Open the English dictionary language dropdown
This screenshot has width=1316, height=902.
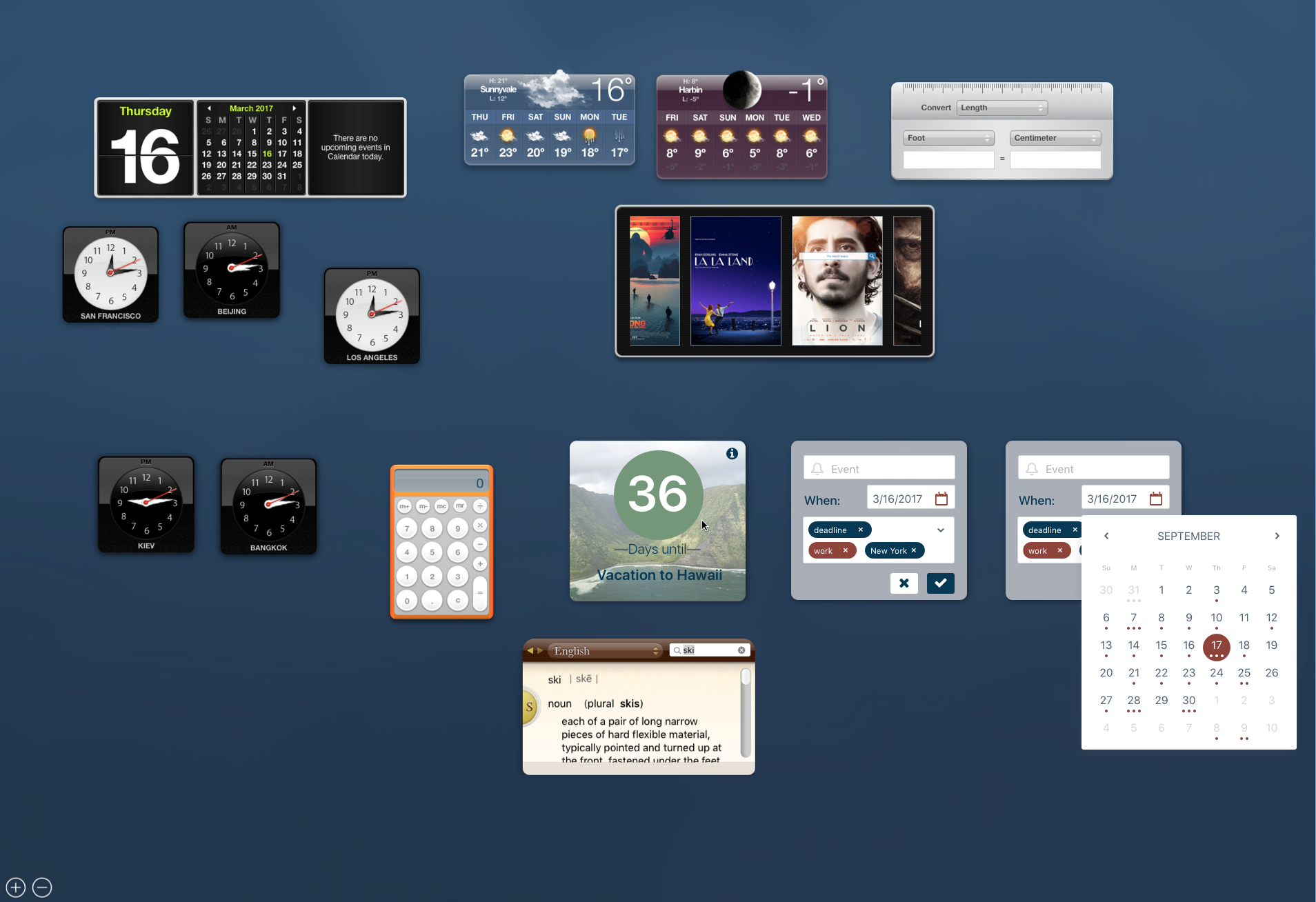point(605,650)
